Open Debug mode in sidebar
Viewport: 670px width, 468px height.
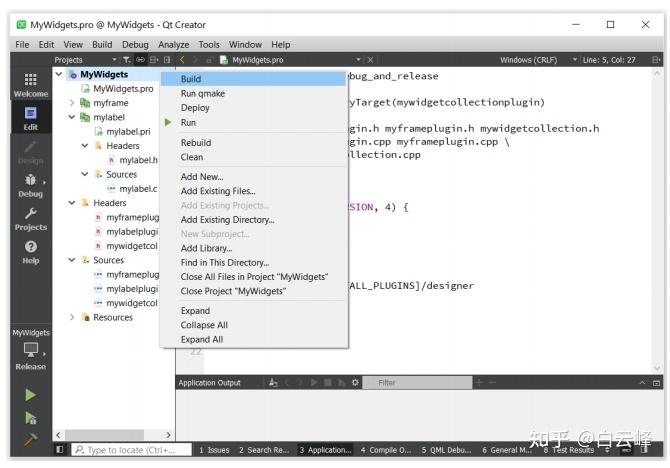(x=30, y=185)
